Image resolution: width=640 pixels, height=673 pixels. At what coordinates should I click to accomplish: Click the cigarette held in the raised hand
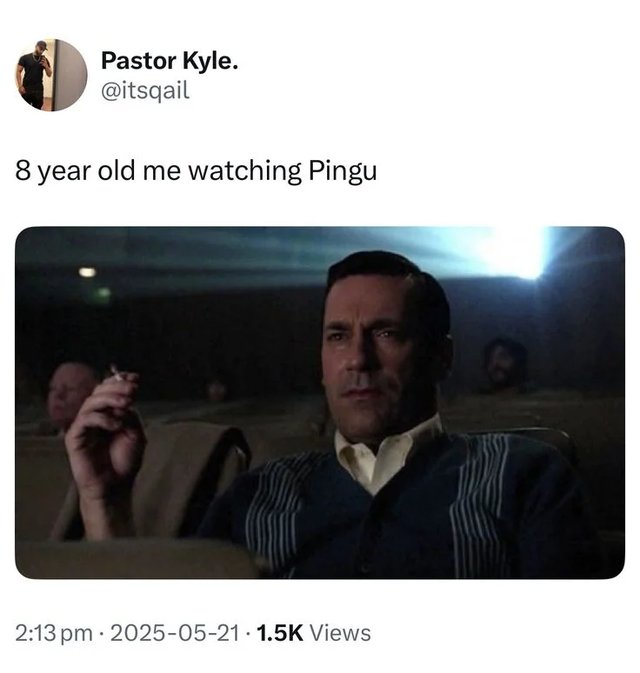pos(117,373)
